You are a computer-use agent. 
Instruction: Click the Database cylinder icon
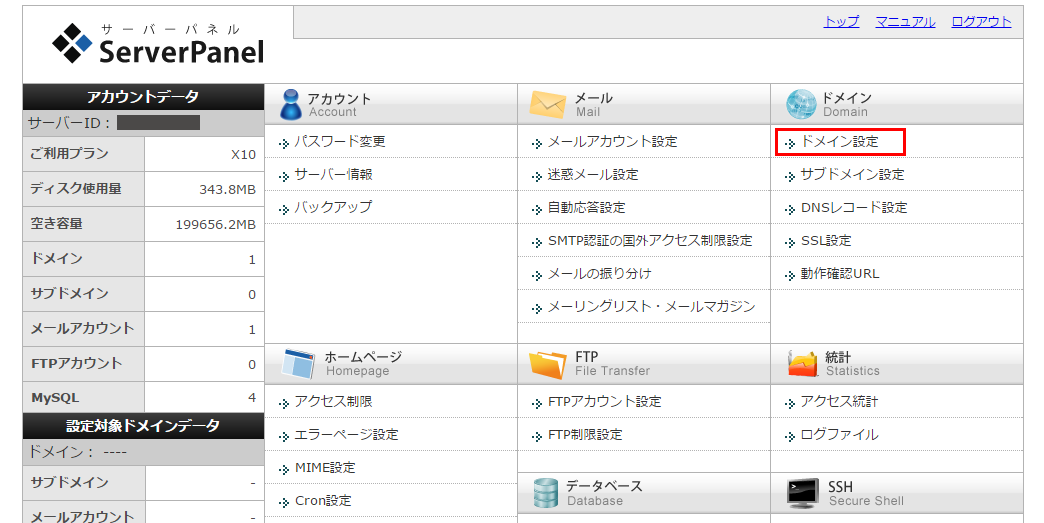click(545, 493)
